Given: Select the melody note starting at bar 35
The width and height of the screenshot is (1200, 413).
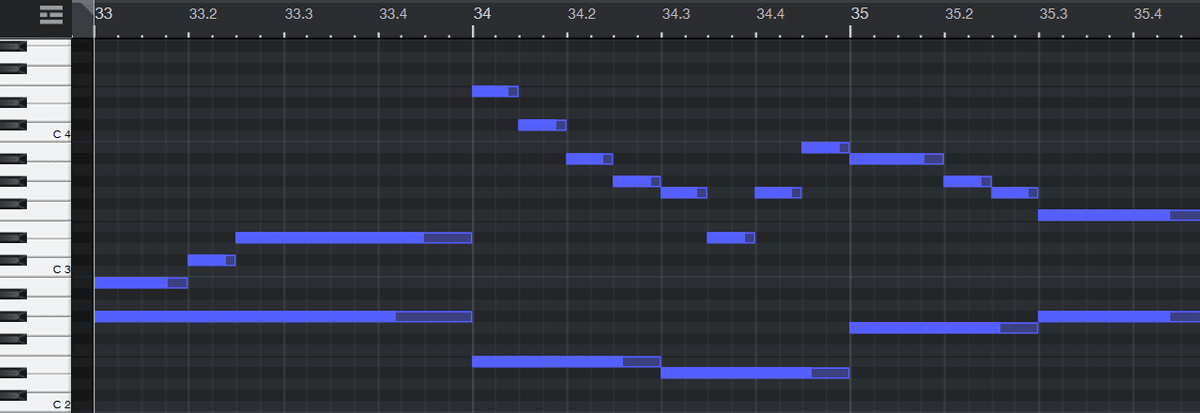Looking at the screenshot, I should click(897, 159).
